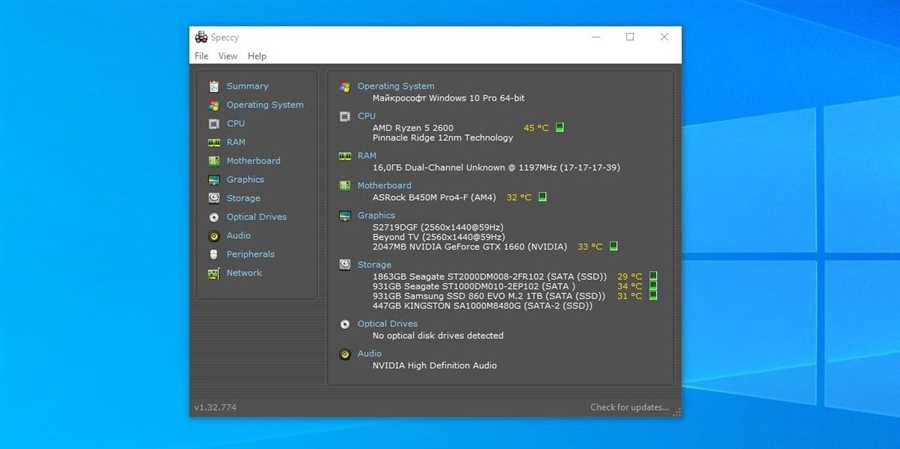
Task: Click green indicator beside 31 °C Samsung SSD
Action: click(653, 295)
